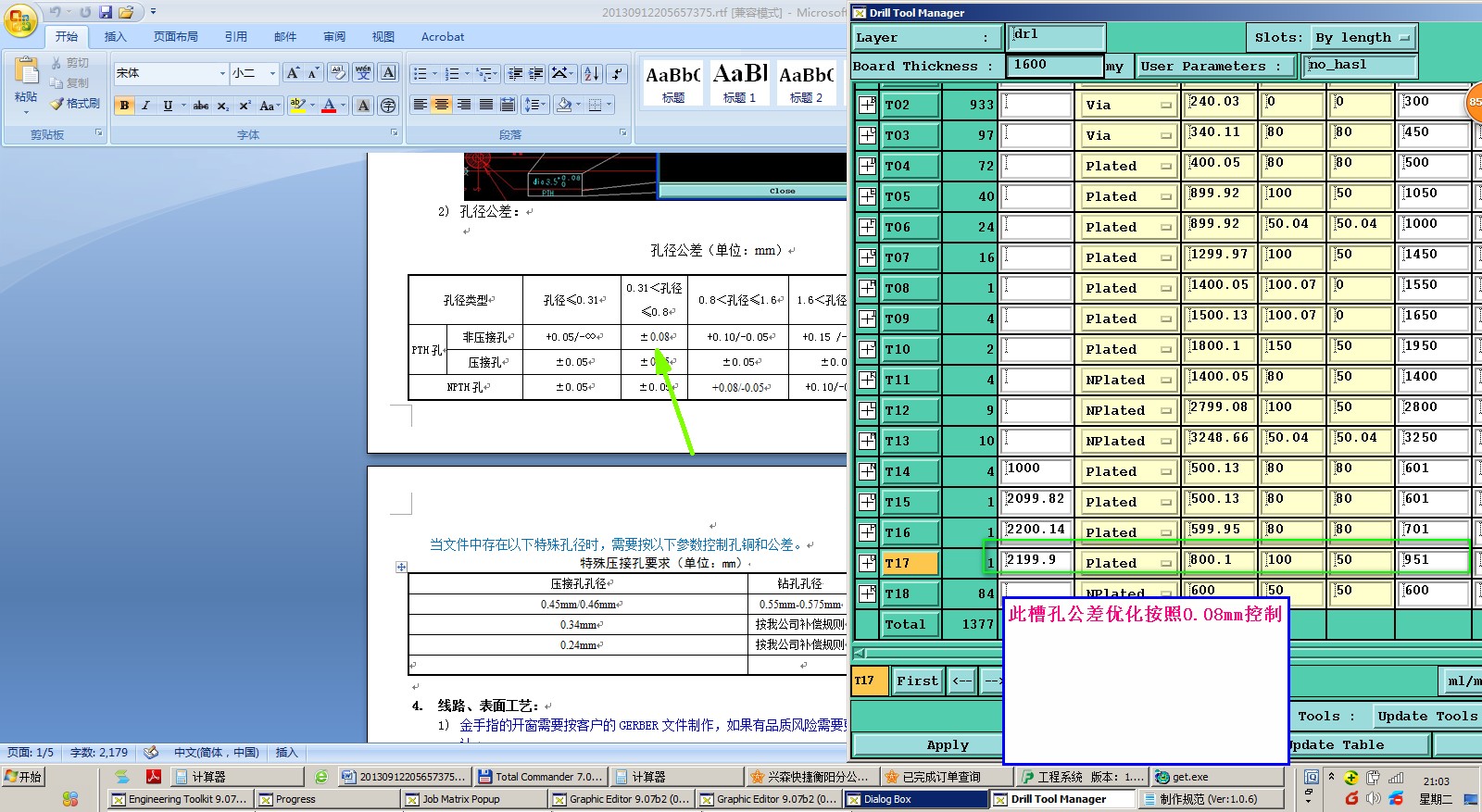Click the Justify alignment icon
This screenshot has width=1482, height=812.
(x=485, y=105)
